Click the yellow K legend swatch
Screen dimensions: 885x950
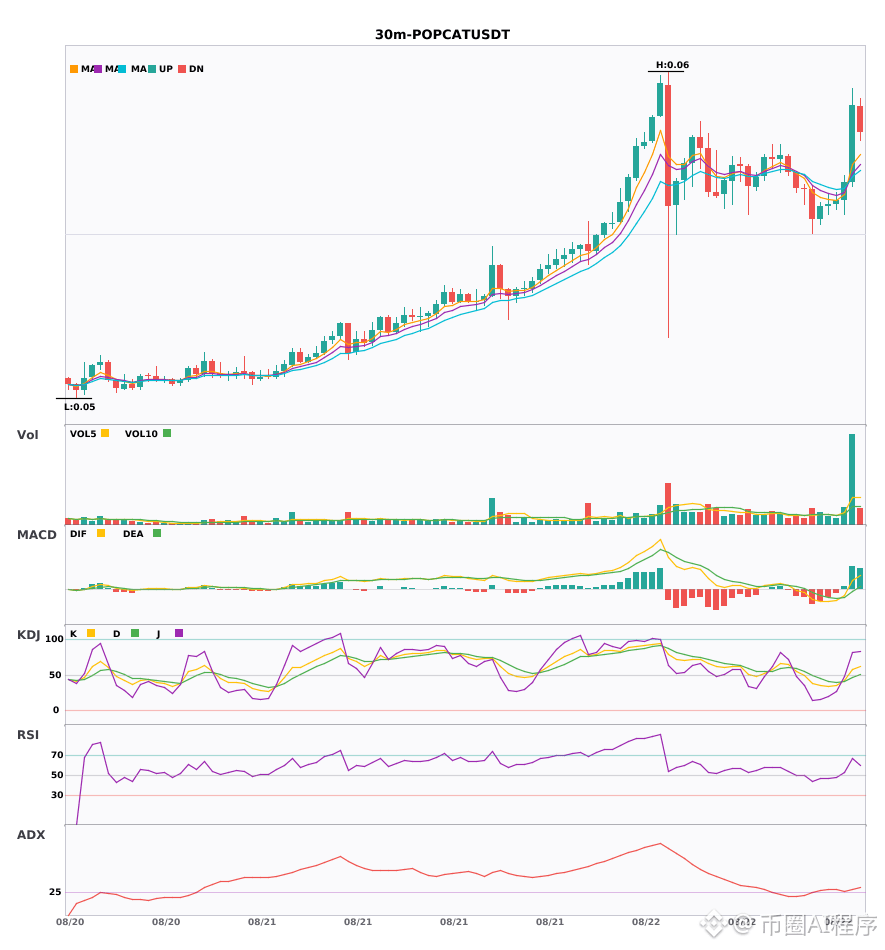[91, 633]
